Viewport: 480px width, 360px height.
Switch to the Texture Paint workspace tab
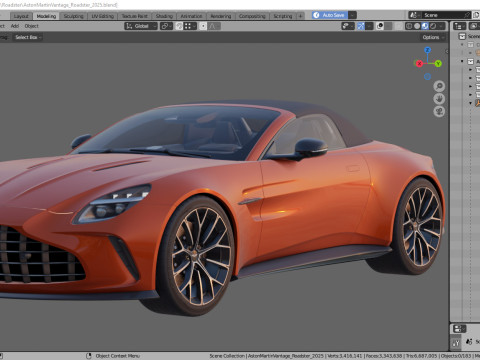click(x=134, y=16)
